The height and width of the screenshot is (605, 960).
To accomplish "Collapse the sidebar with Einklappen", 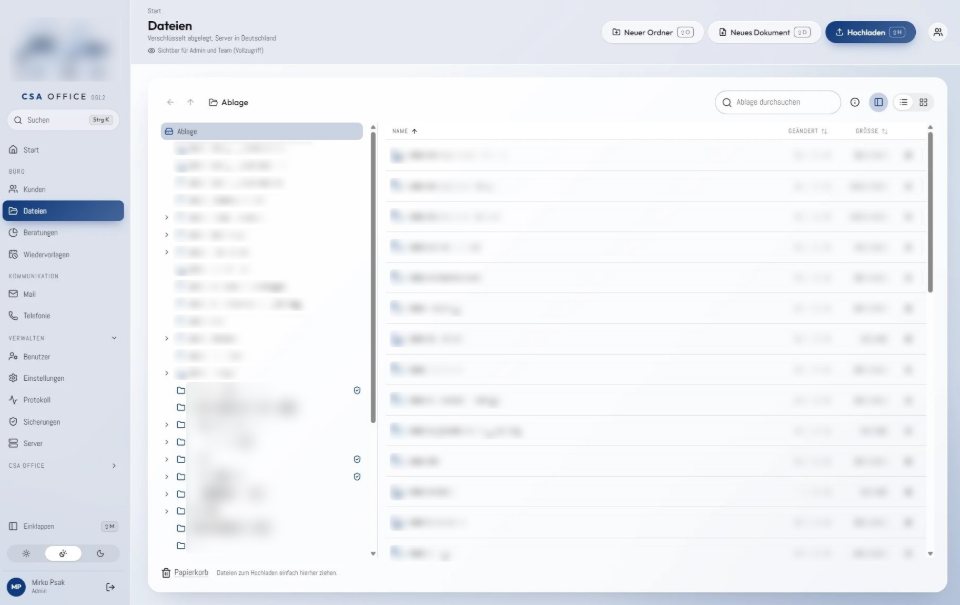I will 63,526.
